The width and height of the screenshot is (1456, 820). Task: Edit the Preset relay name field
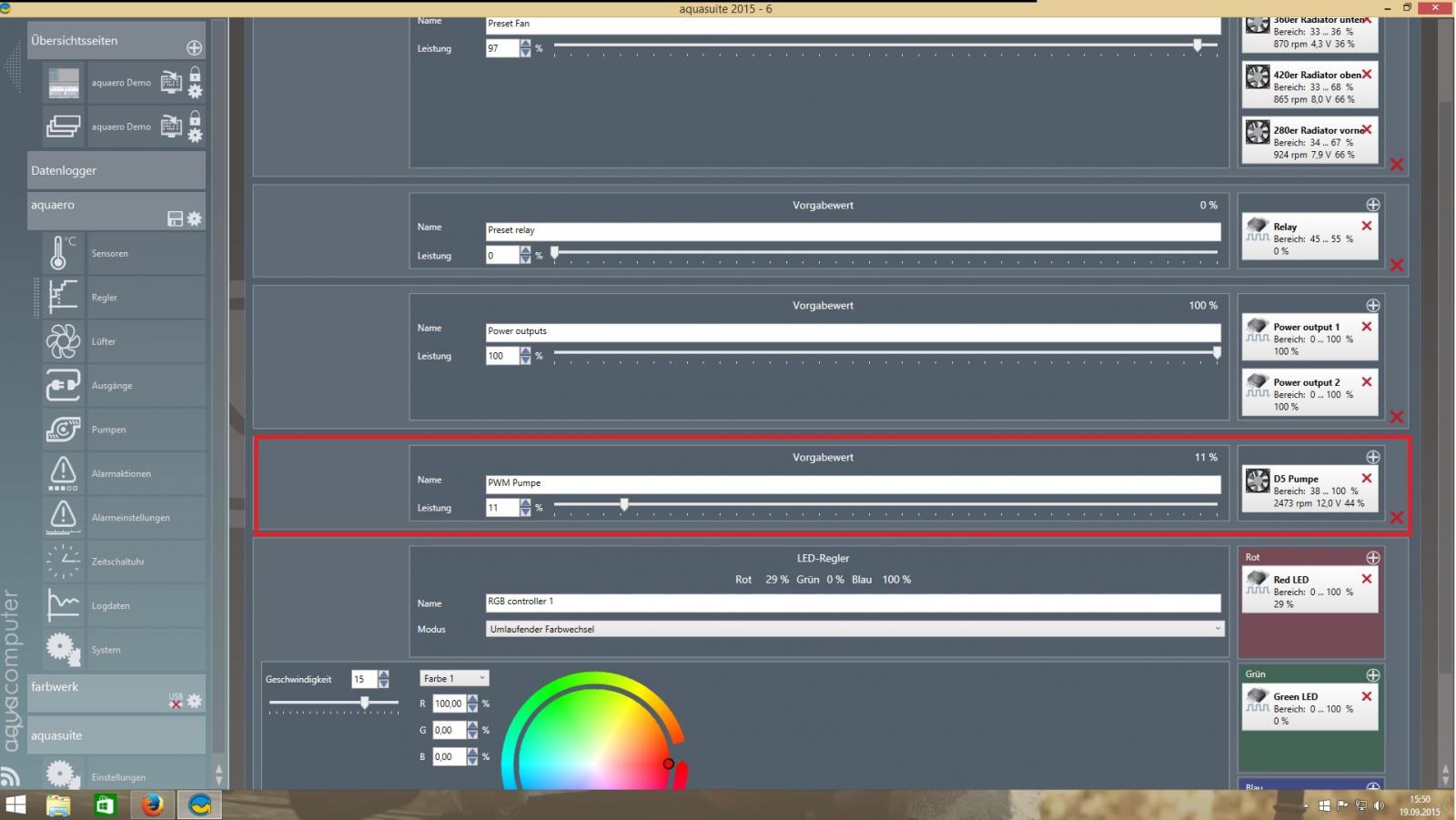click(854, 230)
